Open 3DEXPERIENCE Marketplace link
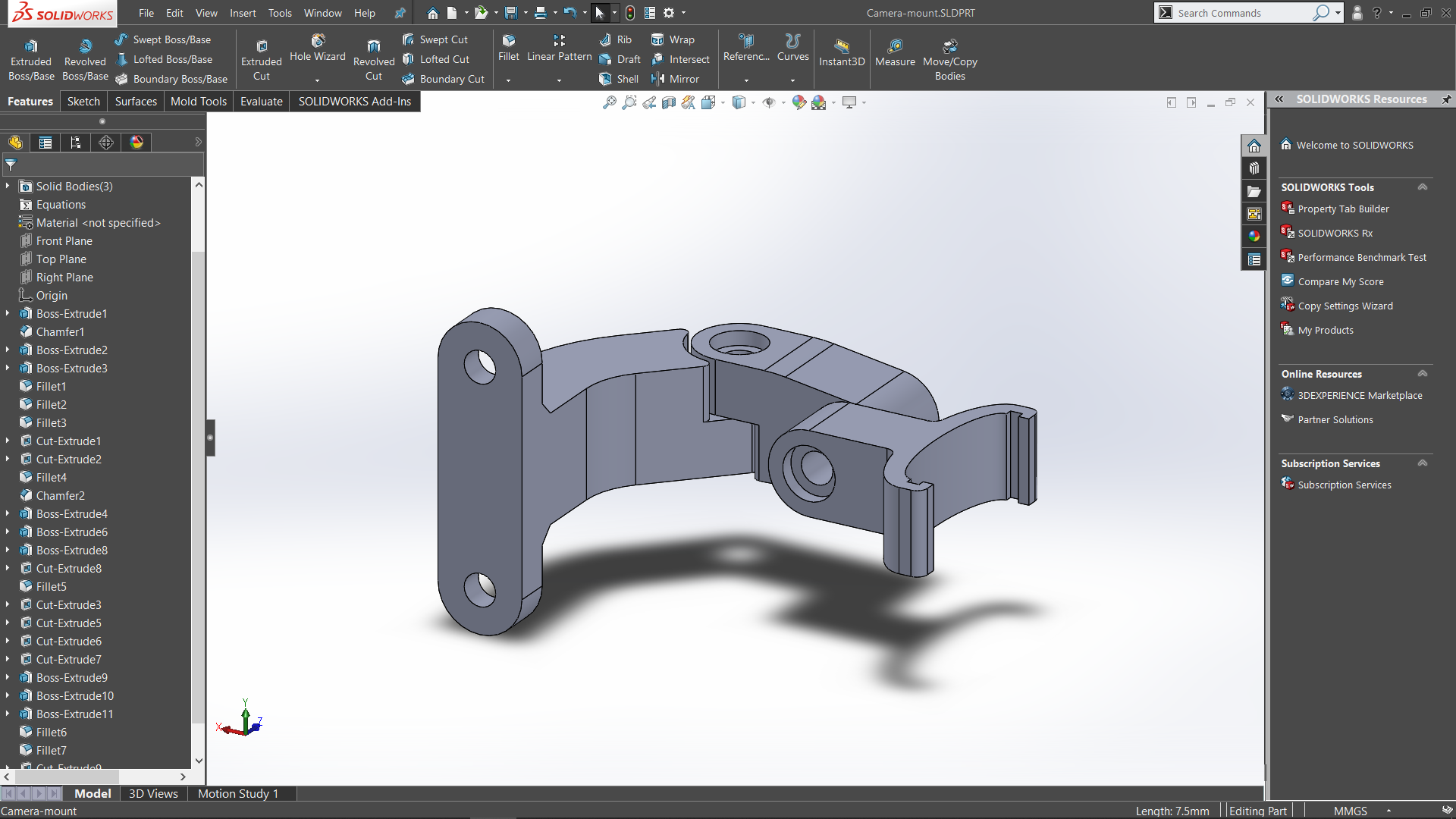 1360,395
